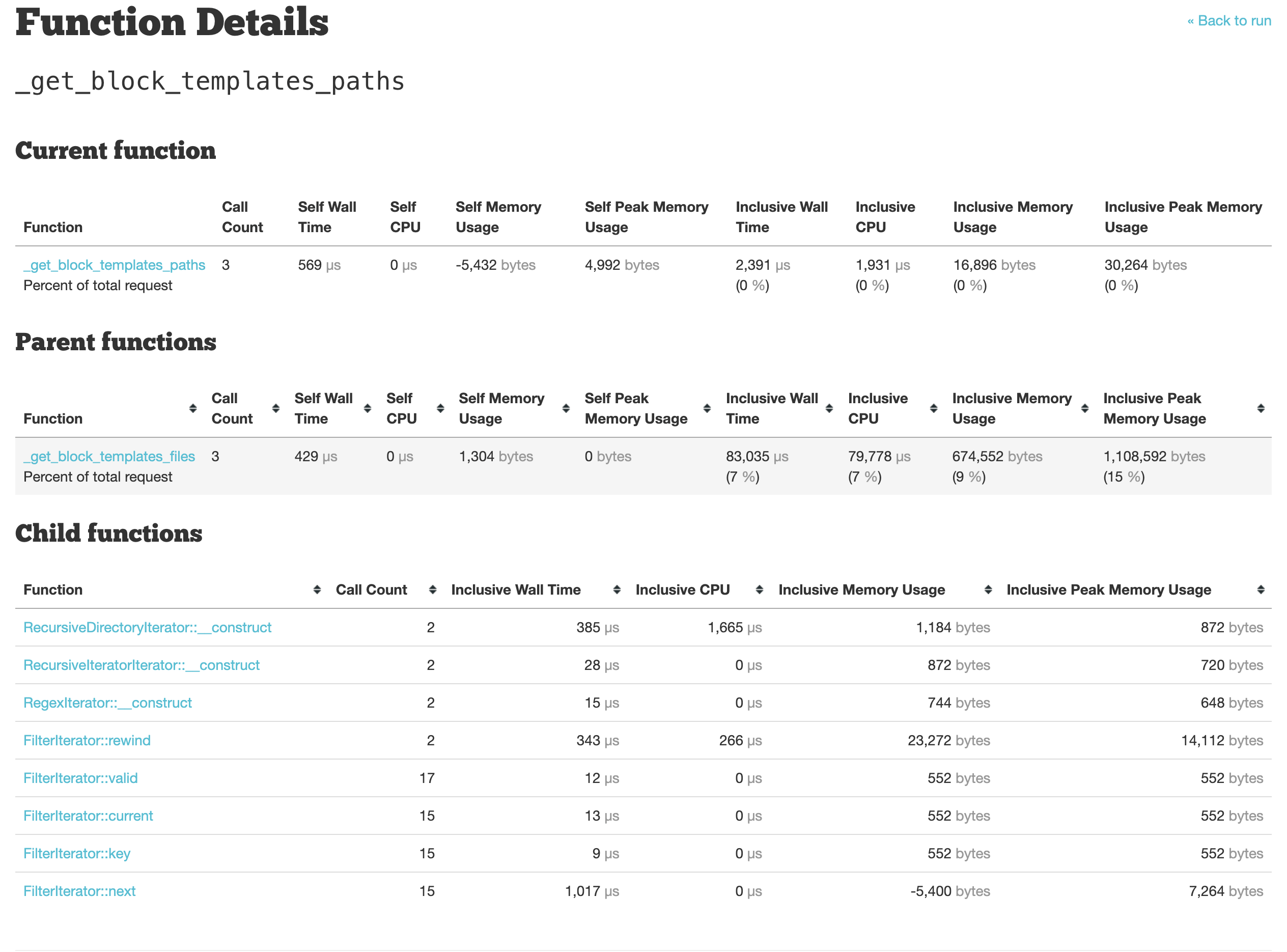The width and height of the screenshot is (1287, 952).
Task: Sort Child functions by Call Count
Action: (x=371, y=590)
